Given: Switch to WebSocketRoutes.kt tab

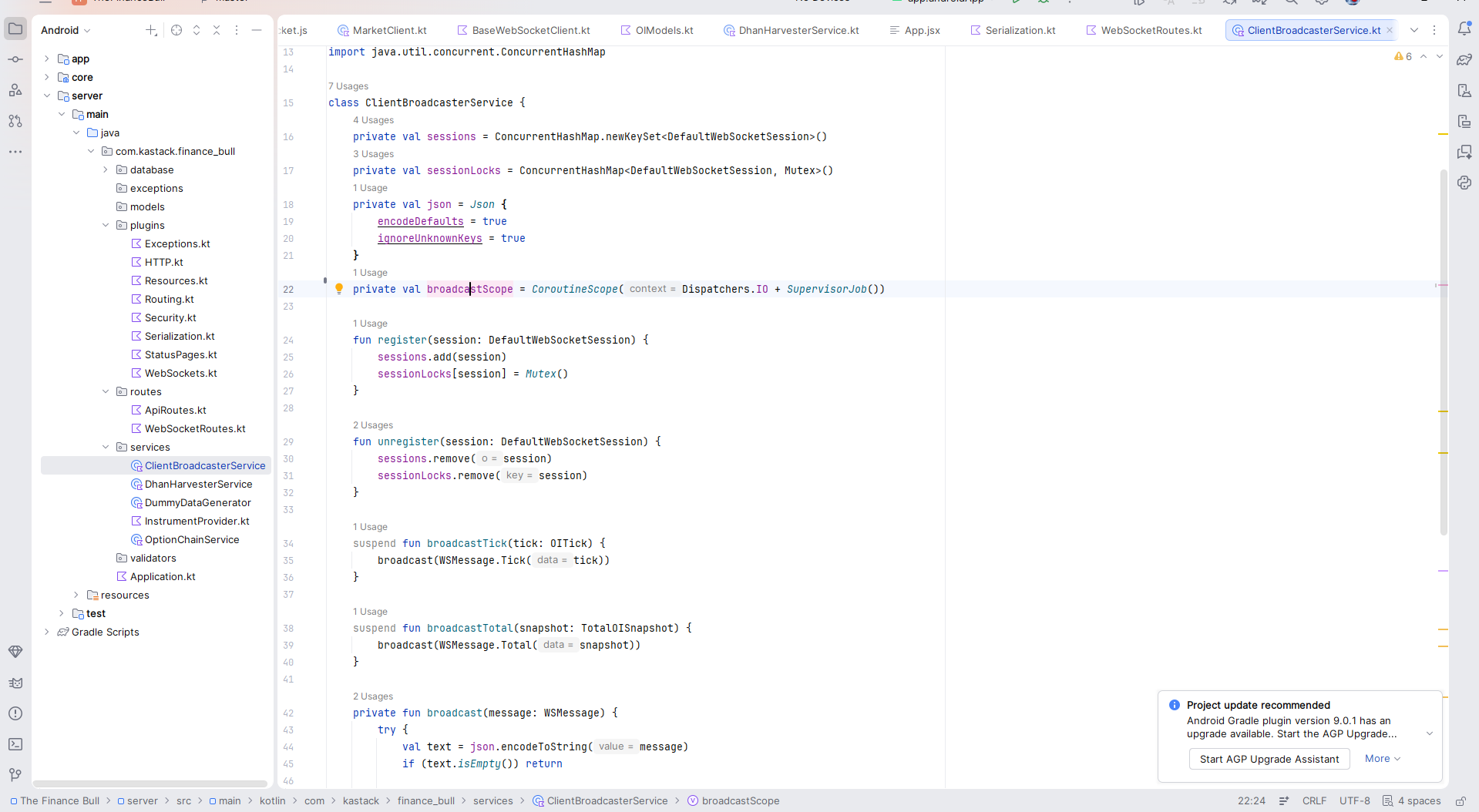Looking at the screenshot, I should (1145, 30).
